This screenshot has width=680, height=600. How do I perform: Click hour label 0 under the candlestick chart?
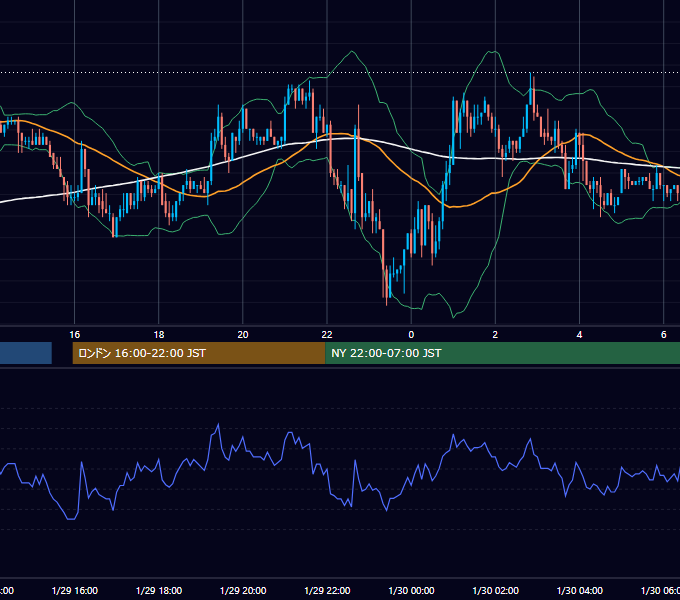(x=411, y=335)
